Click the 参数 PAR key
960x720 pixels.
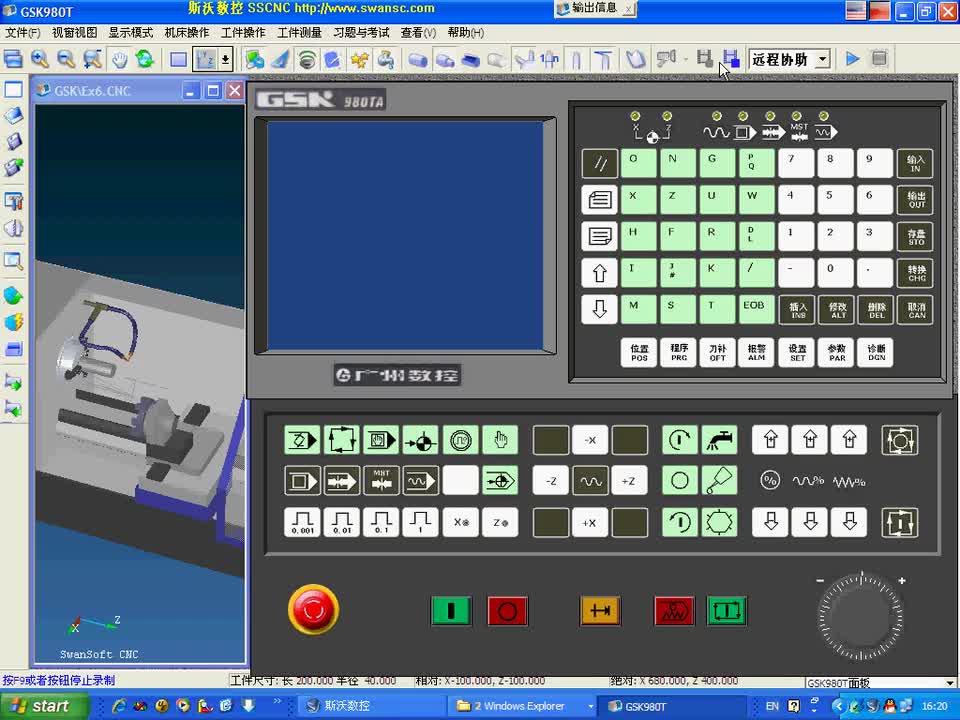coord(836,353)
